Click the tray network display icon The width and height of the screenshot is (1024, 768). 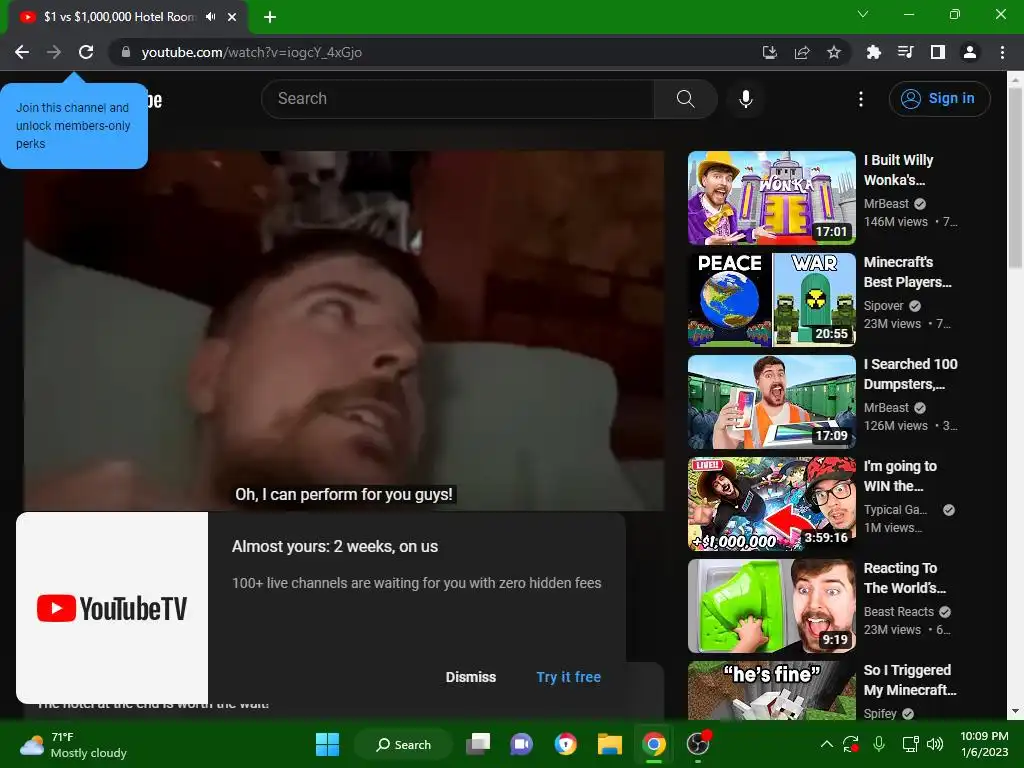(910, 744)
